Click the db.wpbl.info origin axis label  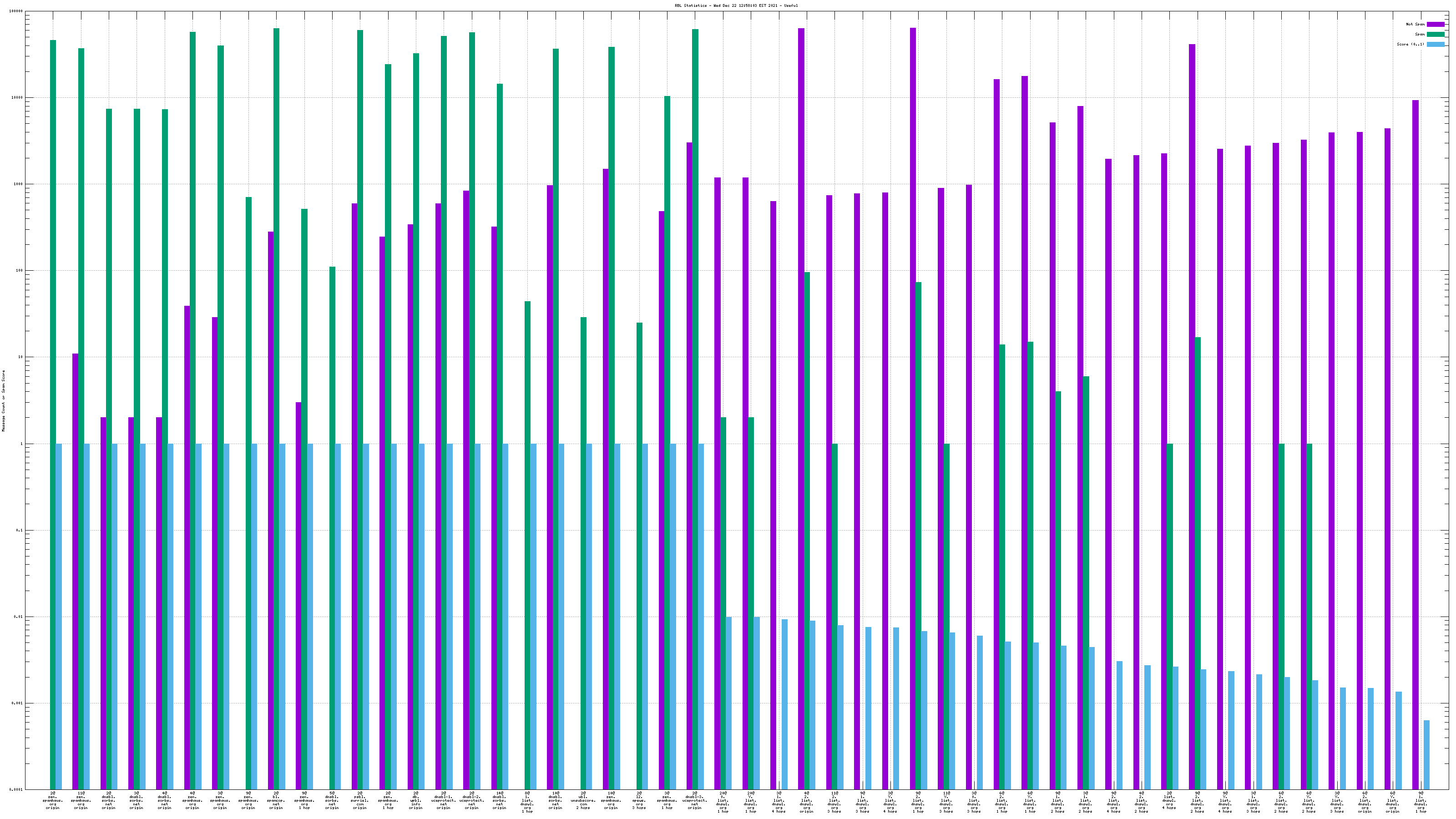[x=415, y=800]
